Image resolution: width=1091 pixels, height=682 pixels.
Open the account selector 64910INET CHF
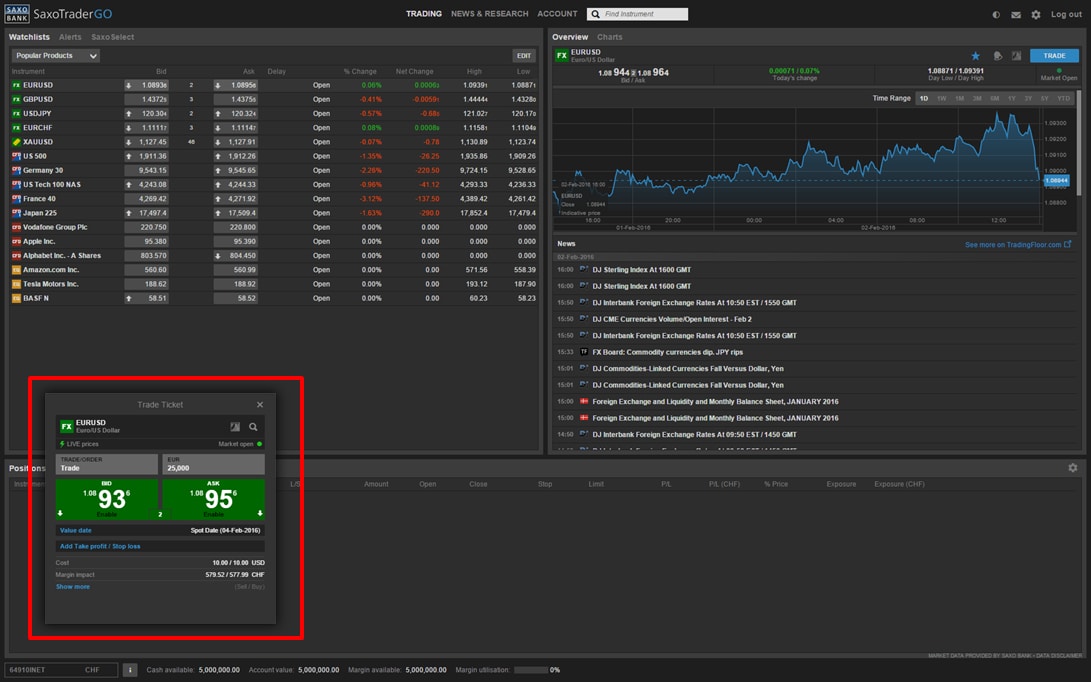click(61, 670)
